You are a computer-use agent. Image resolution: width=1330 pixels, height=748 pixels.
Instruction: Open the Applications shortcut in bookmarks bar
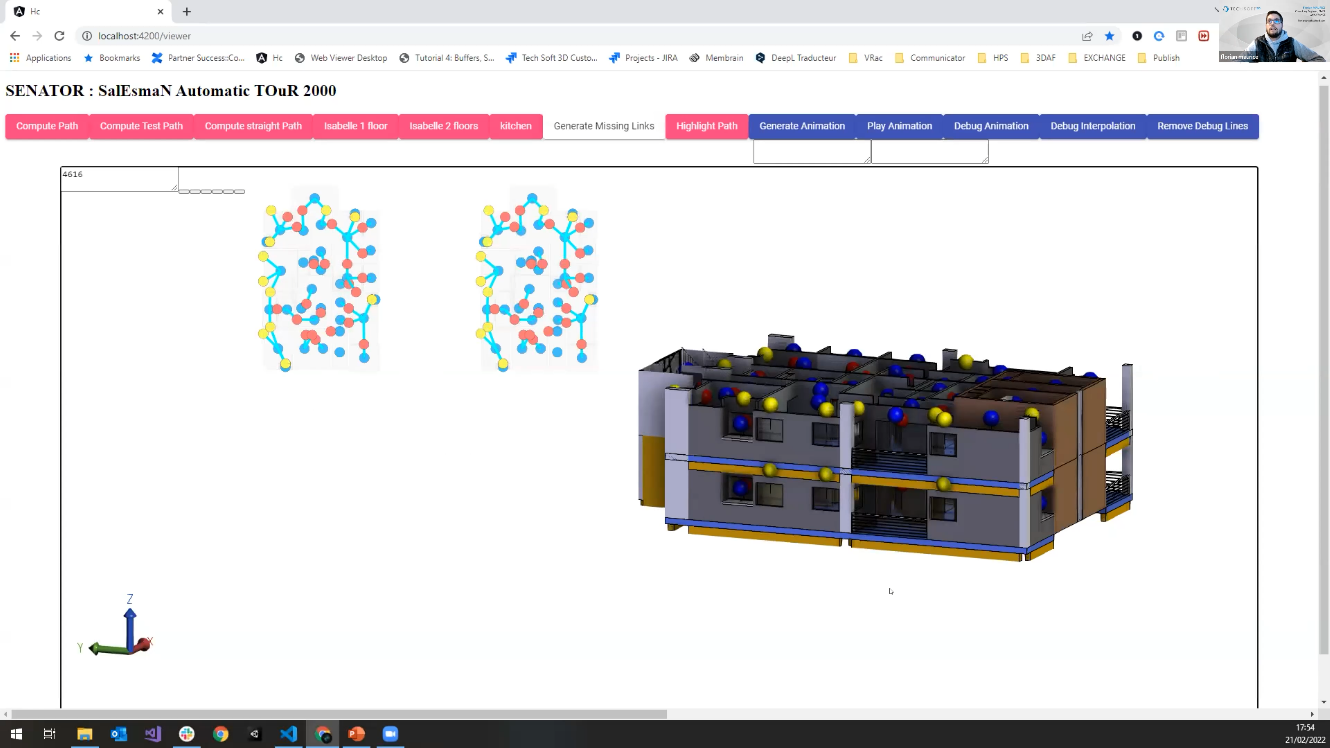click(x=40, y=58)
